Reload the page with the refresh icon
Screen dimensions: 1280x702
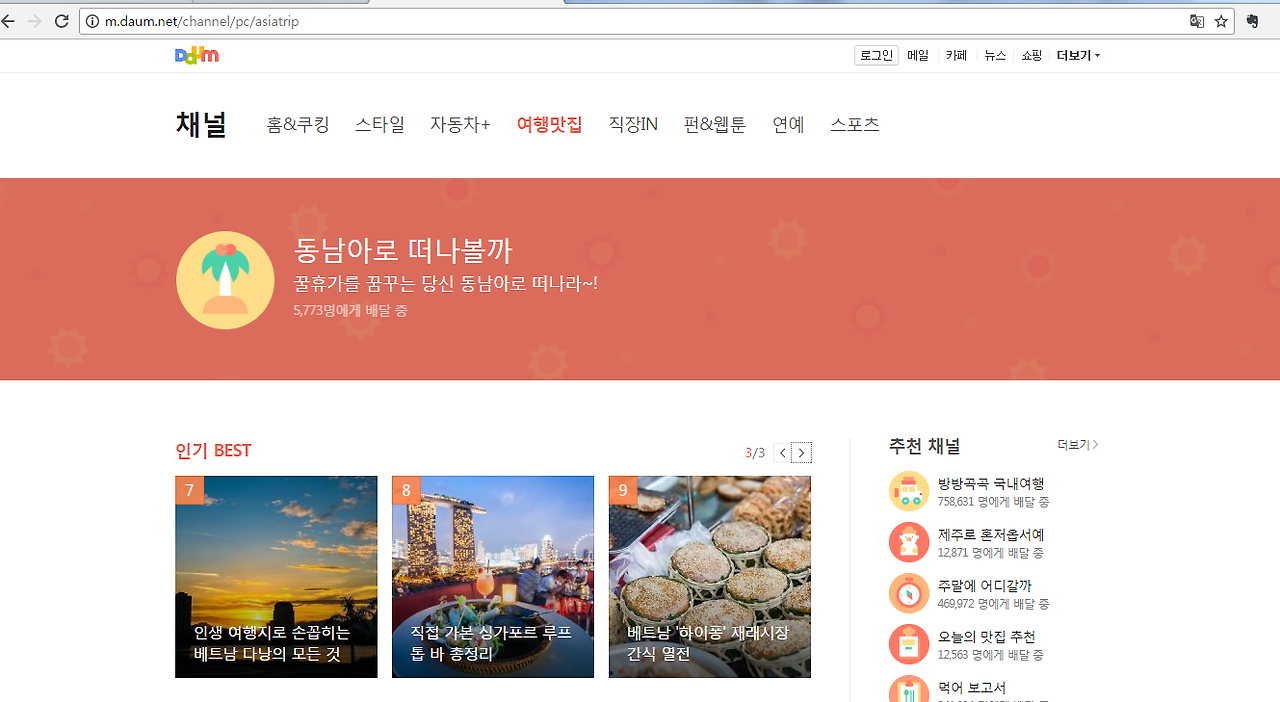tap(61, 20)
